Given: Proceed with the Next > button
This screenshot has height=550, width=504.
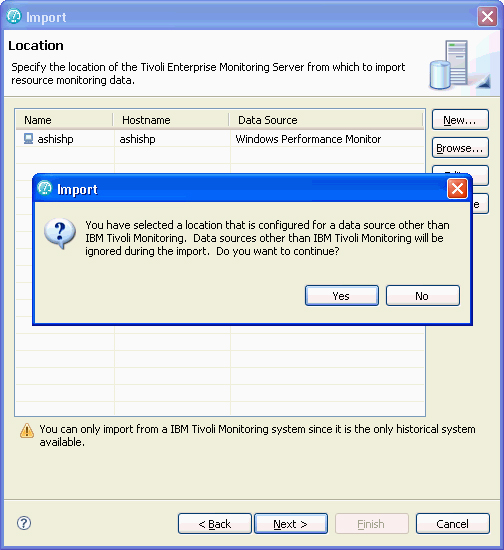Looking at the screenshot, I should pyautogui.click(x=291, y=524).
